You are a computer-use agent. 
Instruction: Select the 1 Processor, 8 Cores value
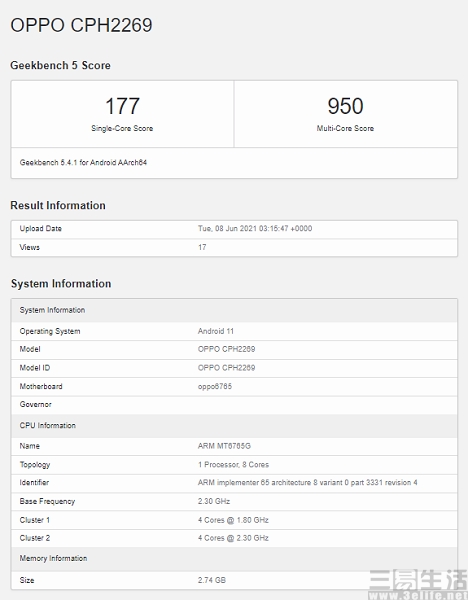pyautogui.click(x=233, y=465)
